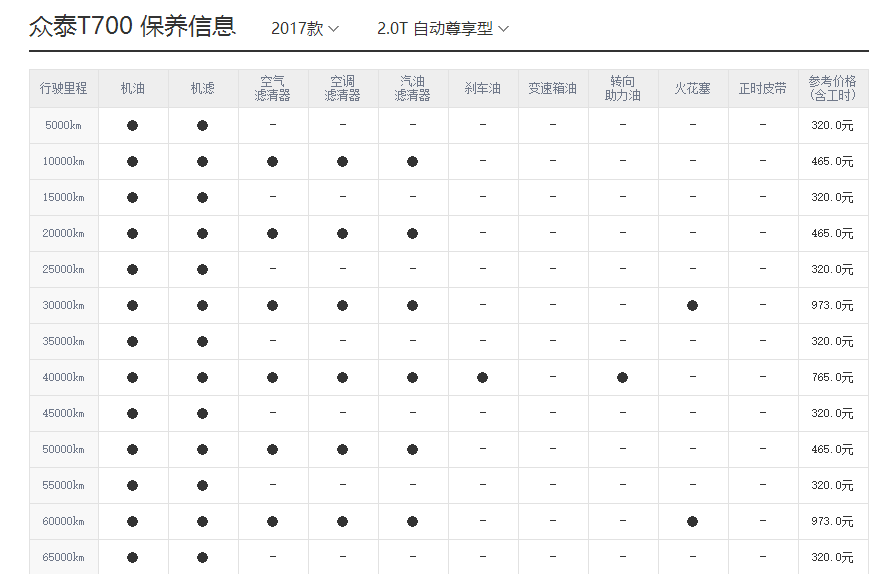Select the 35000km mileage row label
This screenshot has width=887, height=574.
coord(63,341)
